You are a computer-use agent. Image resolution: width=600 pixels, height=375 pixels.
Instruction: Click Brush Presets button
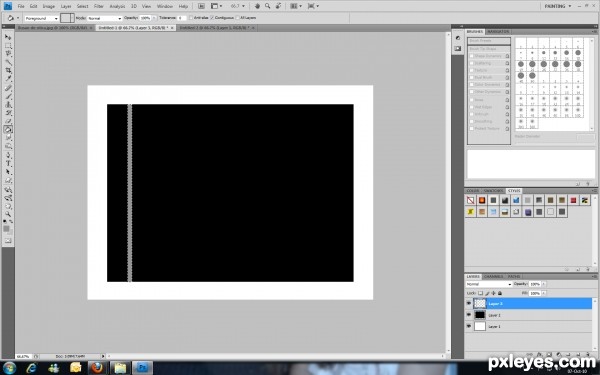pyautogui.click(x=489, y=41)
